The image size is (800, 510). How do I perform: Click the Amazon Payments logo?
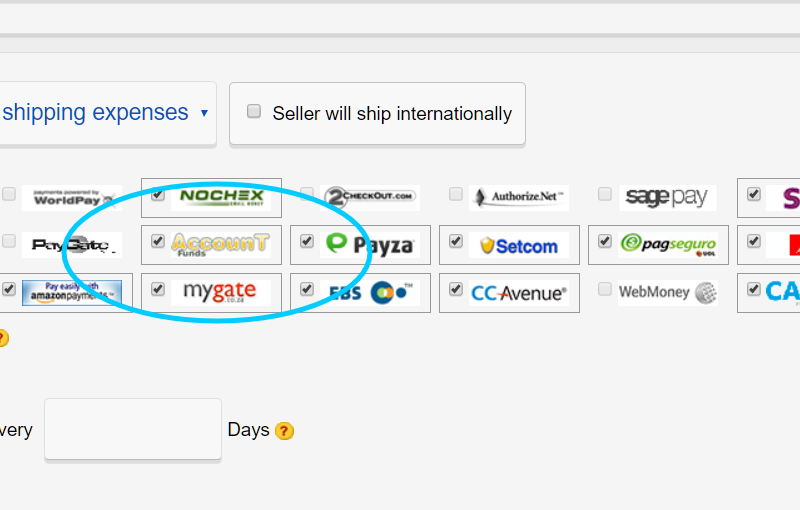pos(72,293)
